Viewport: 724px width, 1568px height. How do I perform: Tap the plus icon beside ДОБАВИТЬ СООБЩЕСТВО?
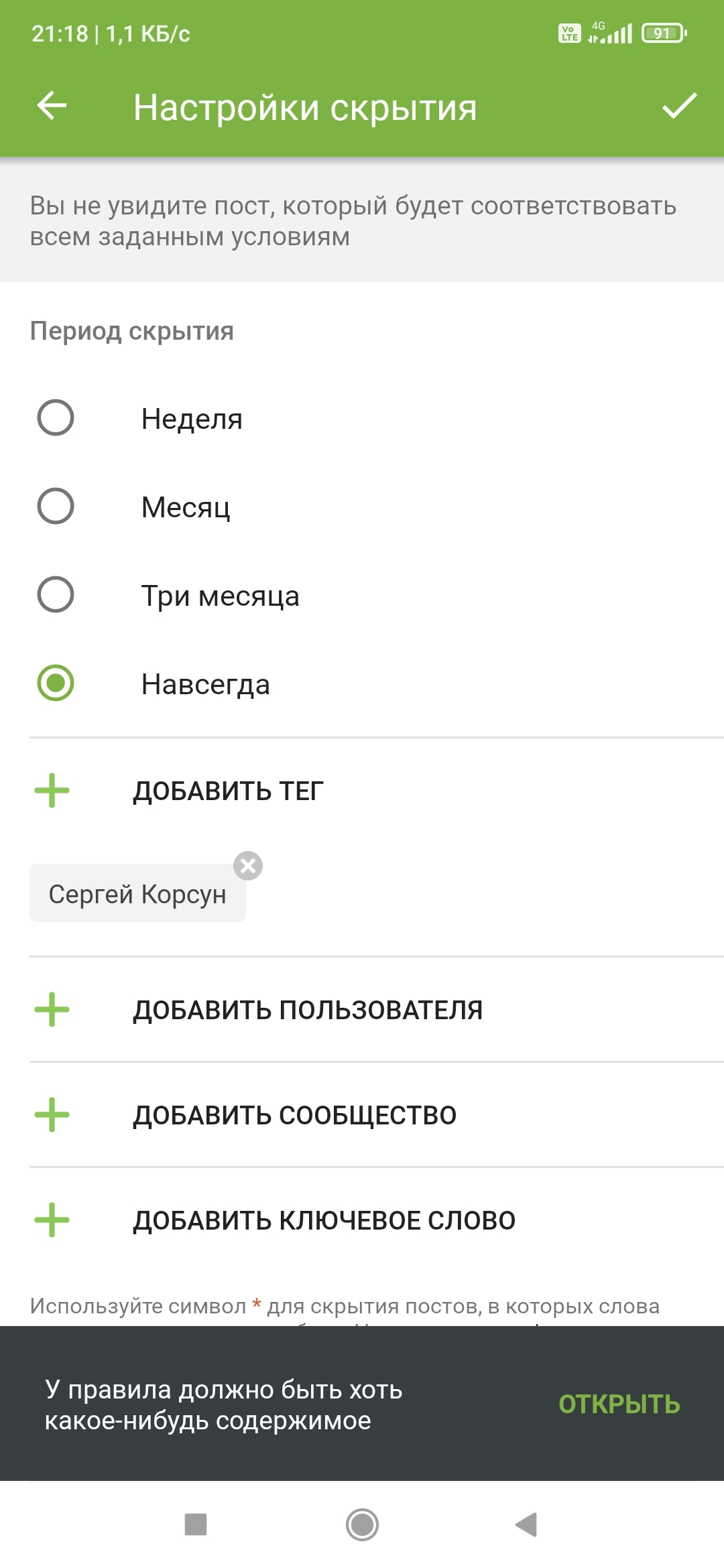52,1115
